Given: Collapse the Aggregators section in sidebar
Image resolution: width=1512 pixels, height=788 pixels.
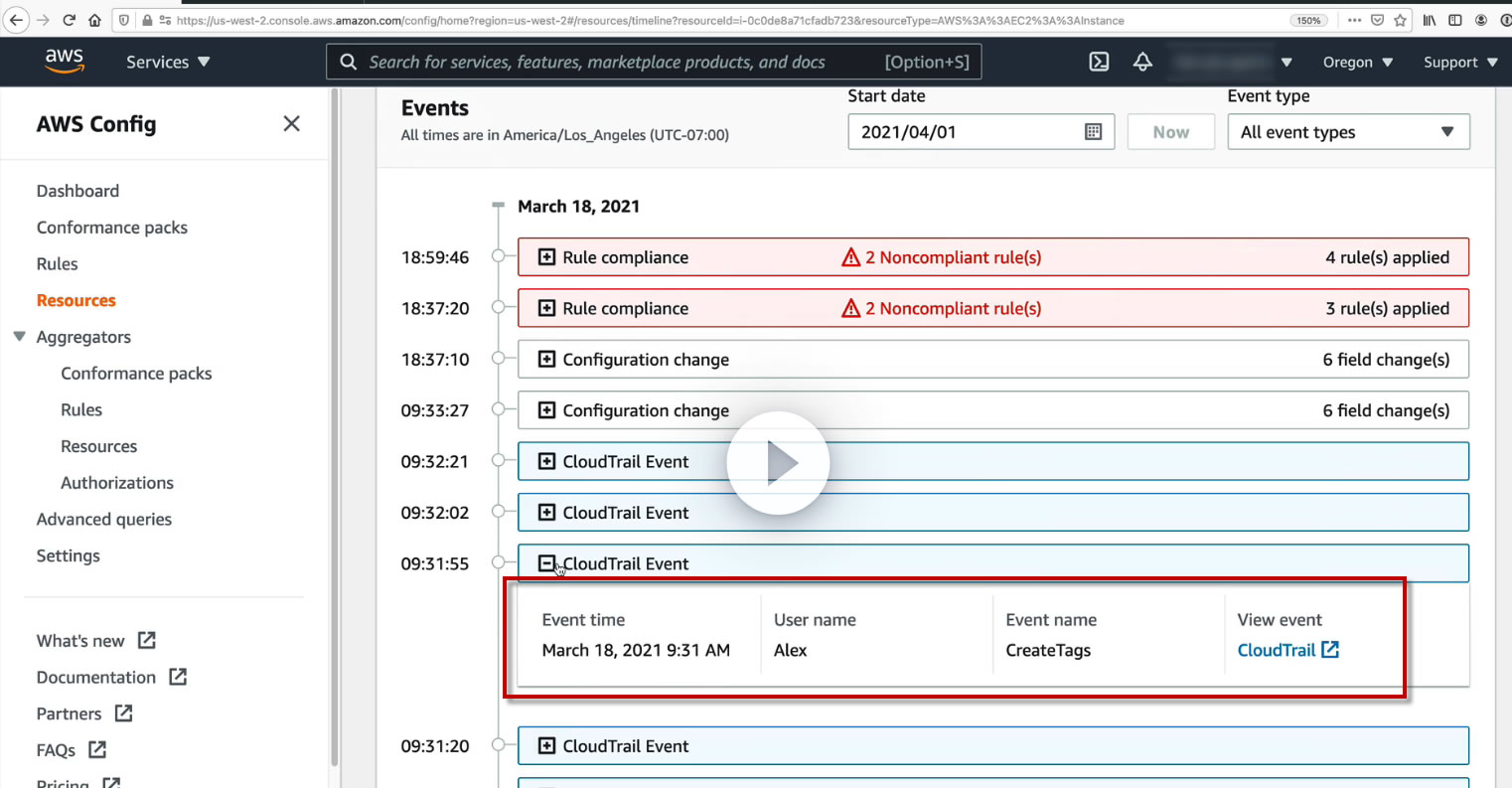Looking at the screenshot, I should 19,337.
